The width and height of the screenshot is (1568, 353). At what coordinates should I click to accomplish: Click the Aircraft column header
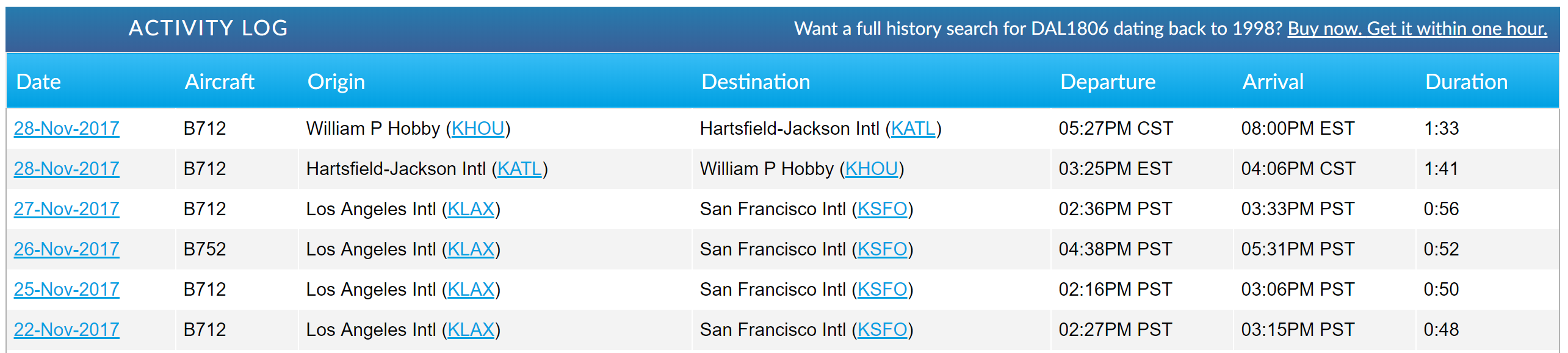click(219, 82)
